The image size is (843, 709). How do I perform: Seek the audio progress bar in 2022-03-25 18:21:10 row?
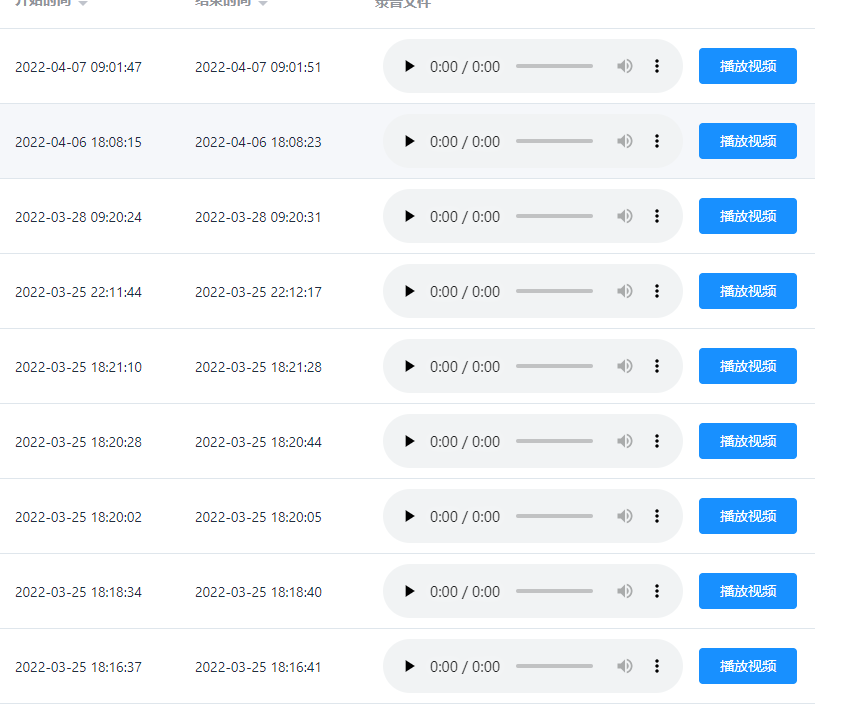point(554,366)
